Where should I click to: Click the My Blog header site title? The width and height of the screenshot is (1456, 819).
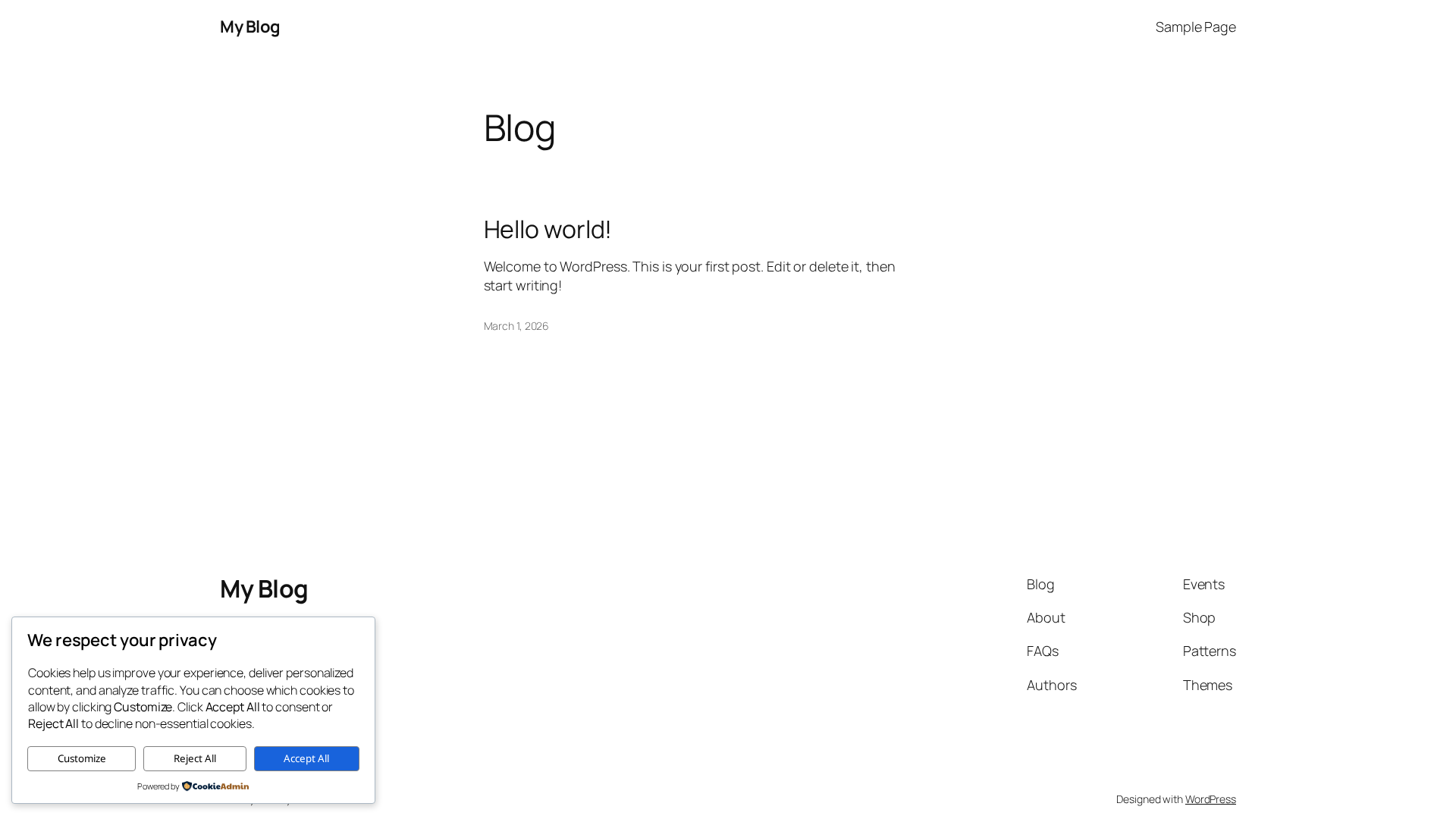(249, 27)
